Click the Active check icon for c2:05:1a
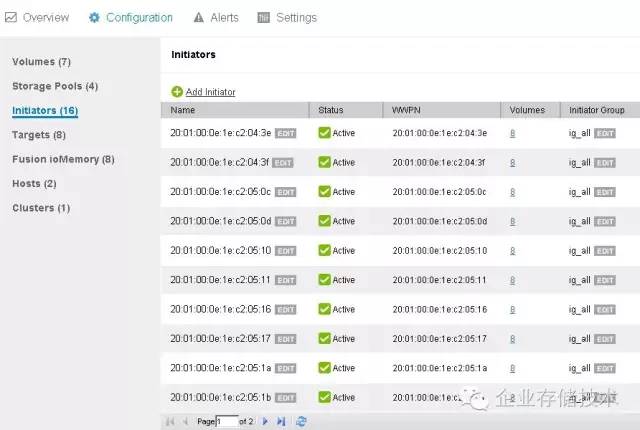640x430 pixels. tap(324, 368)
